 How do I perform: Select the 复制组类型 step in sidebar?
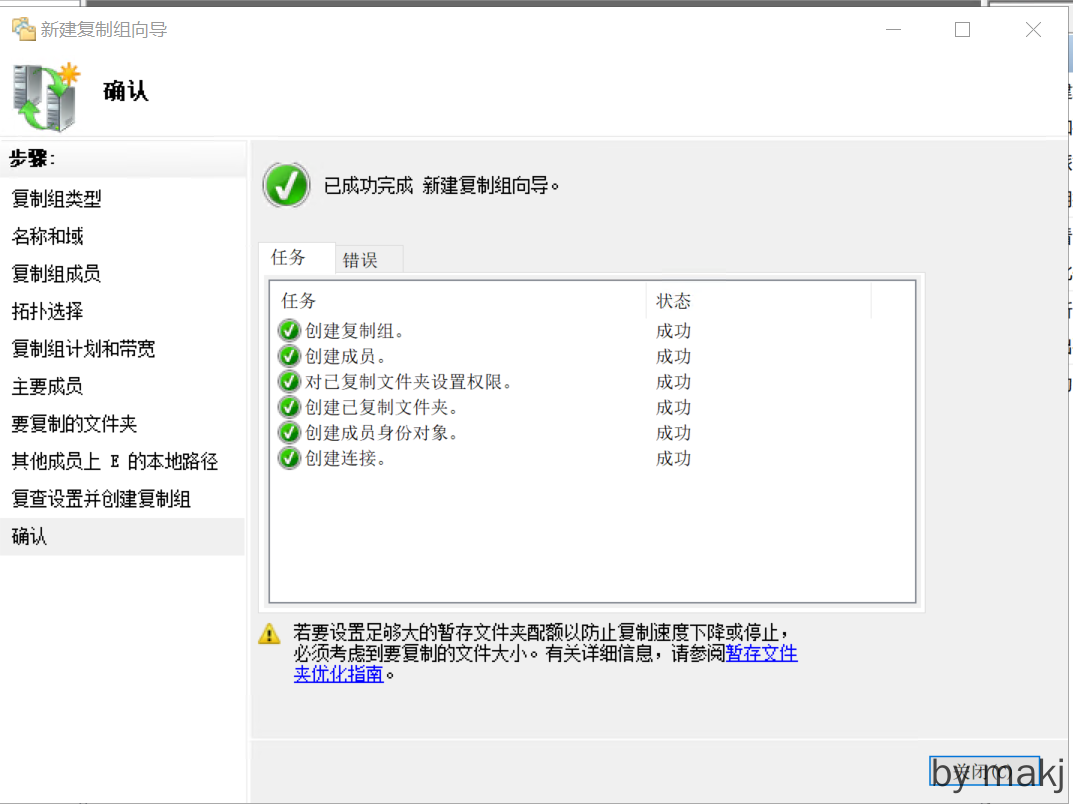[57, 199]
